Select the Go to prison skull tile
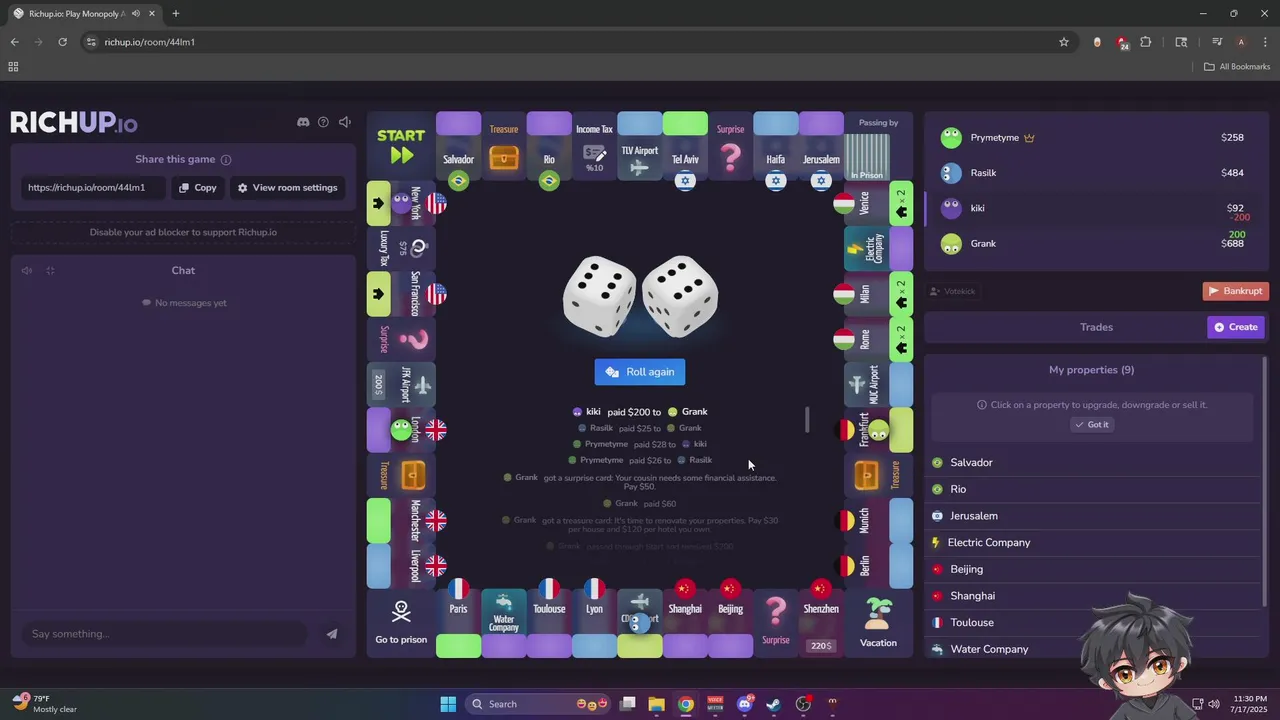This screenshot has height=720, width=1280. pos(401,623)
